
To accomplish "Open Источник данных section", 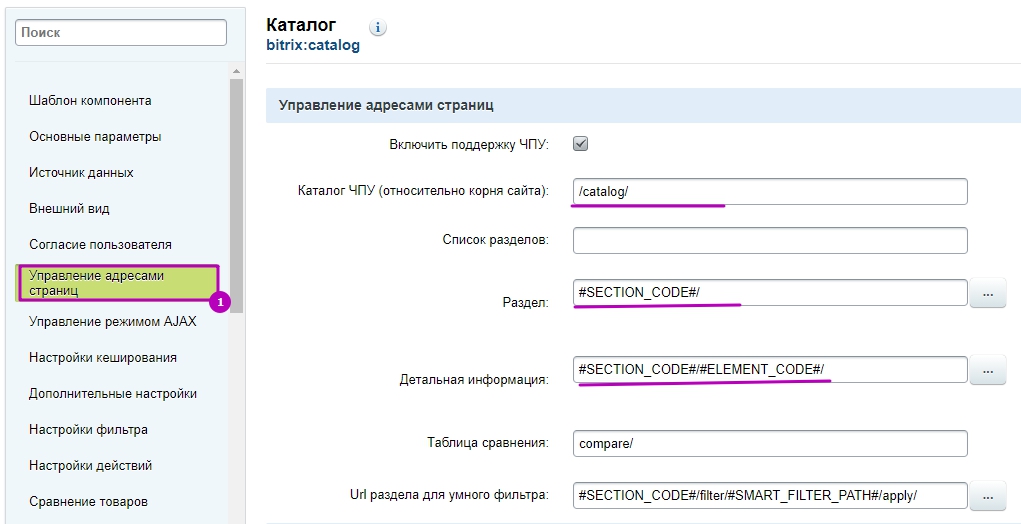I will (x=81, y=173).
